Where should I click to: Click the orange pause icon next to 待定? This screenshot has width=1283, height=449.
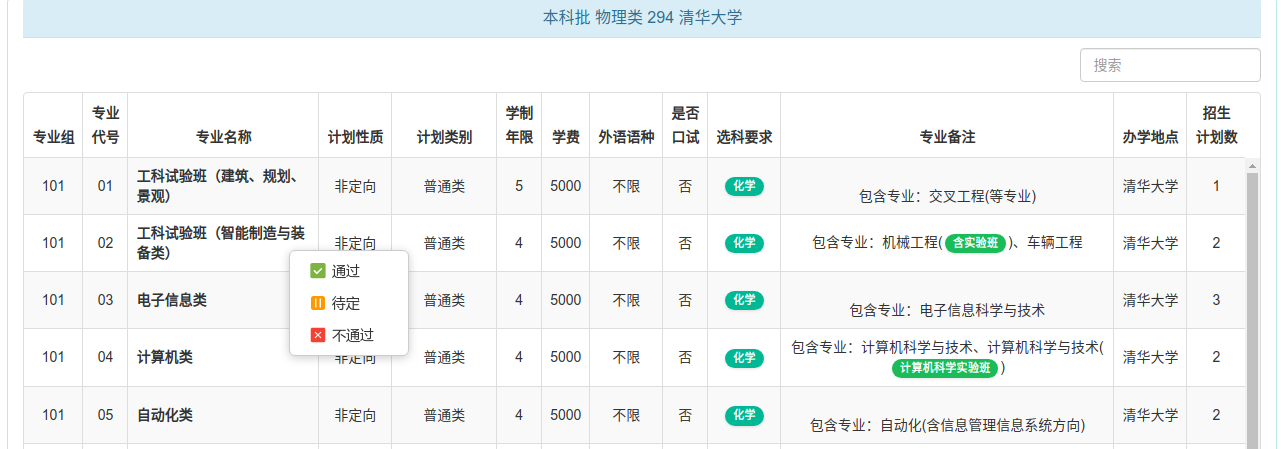318,303
